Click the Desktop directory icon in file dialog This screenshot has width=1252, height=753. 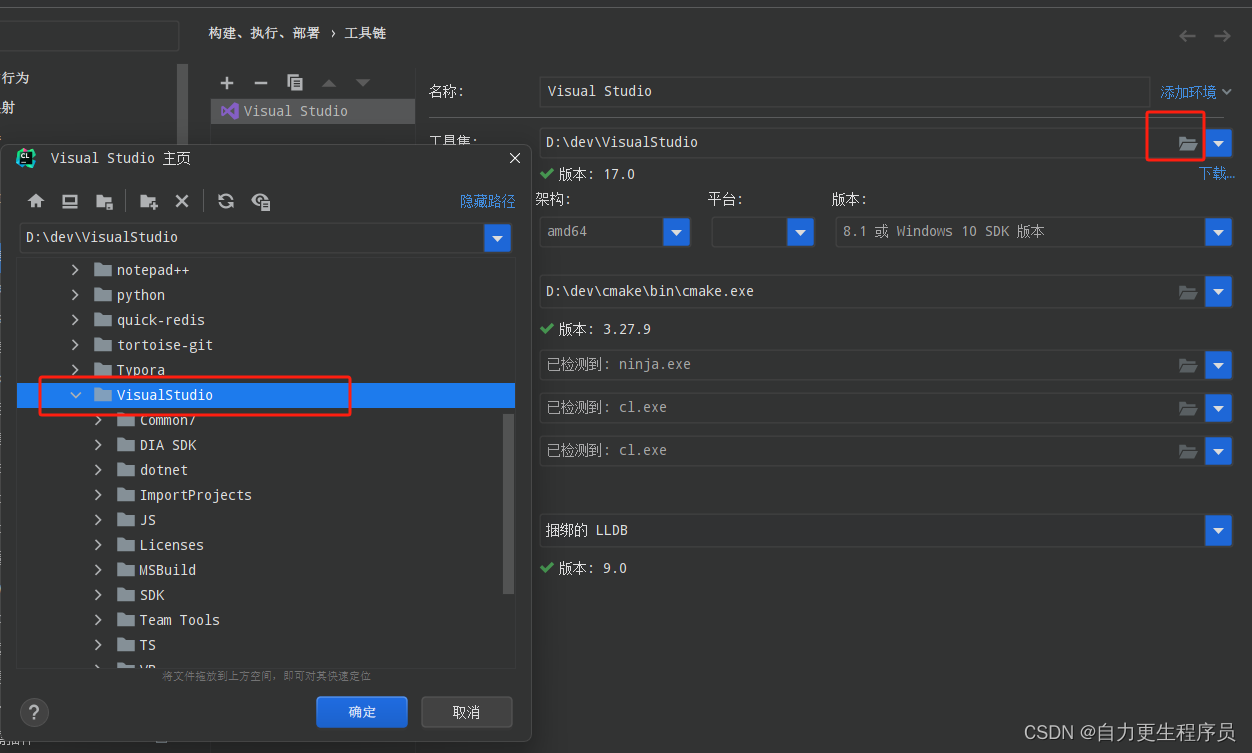70,201
